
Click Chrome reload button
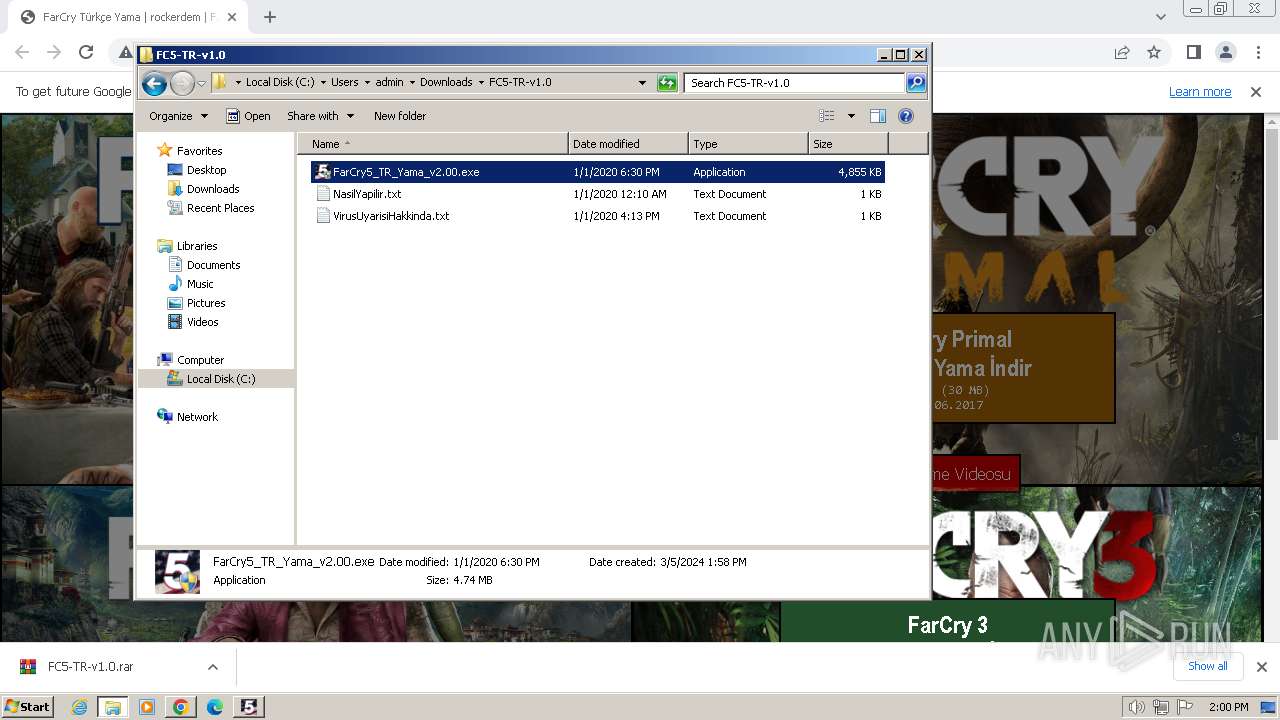(86, 52)
